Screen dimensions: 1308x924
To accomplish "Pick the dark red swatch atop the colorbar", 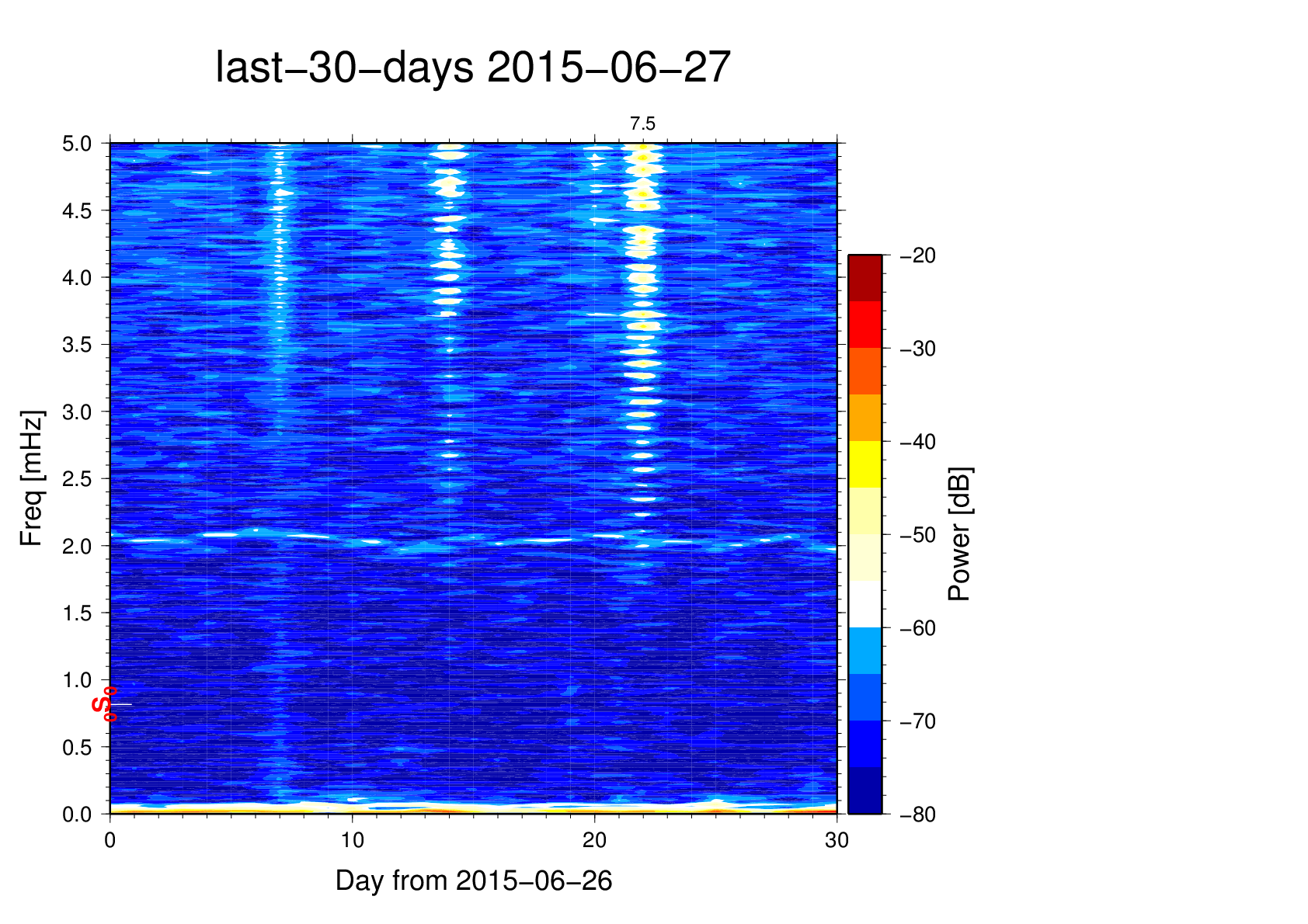I will click(x=864, y=278).
